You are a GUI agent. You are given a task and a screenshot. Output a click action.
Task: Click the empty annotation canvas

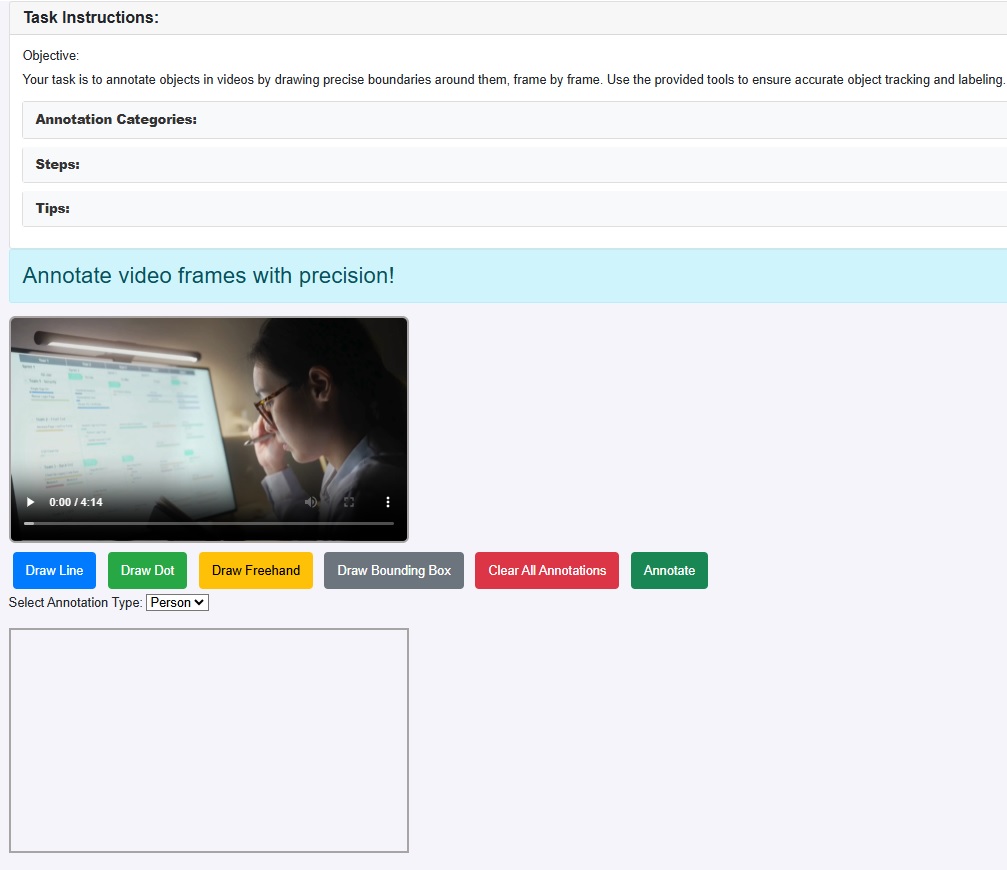tap(209, 740)
